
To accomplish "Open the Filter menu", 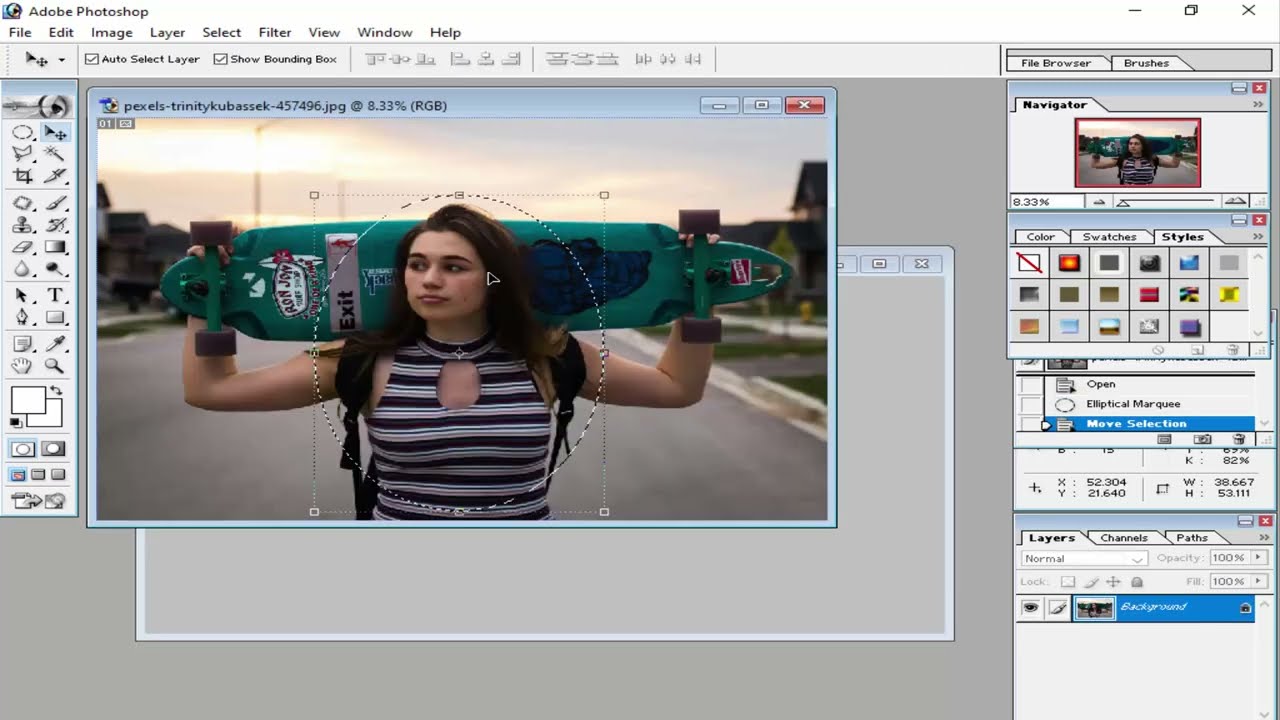I will pos(275,32).
